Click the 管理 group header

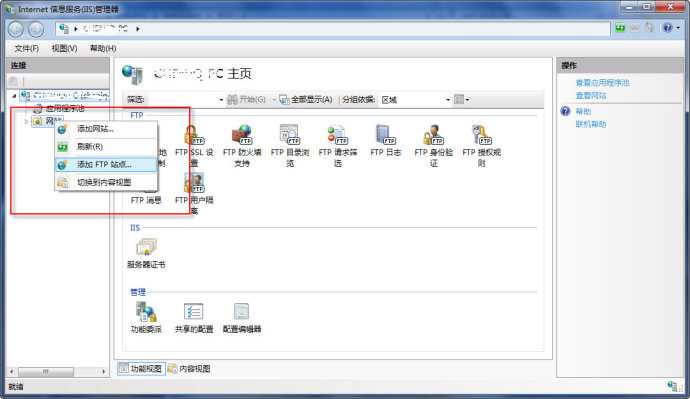click(138, 292)
